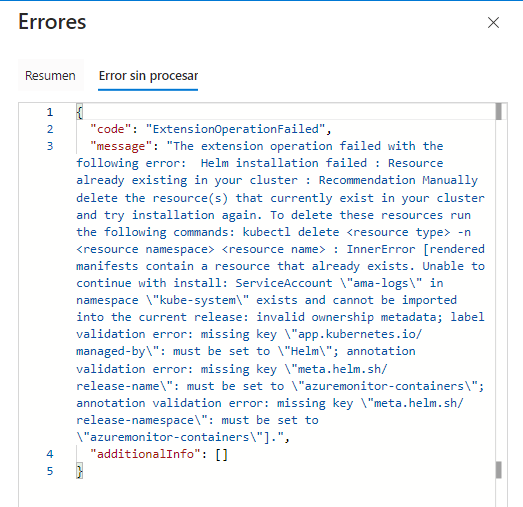Click line number 5 in the gutter
This screenshot has height=507, width=523.
pos(50,471)
